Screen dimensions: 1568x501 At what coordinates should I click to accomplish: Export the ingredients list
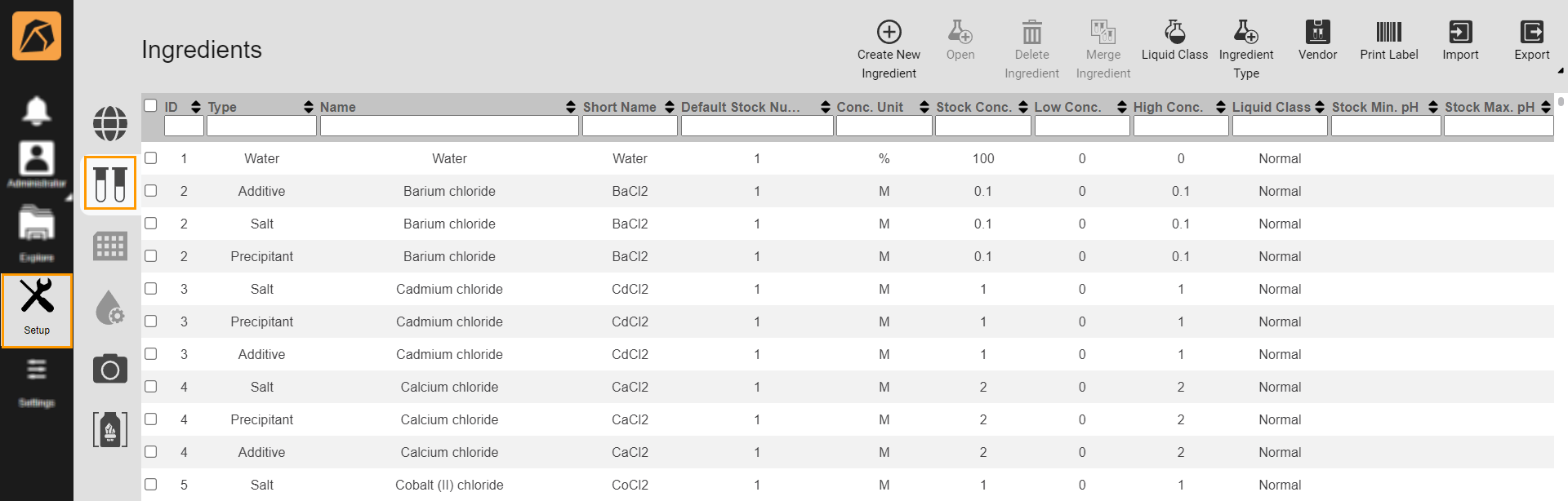[x=1531, y=33]
